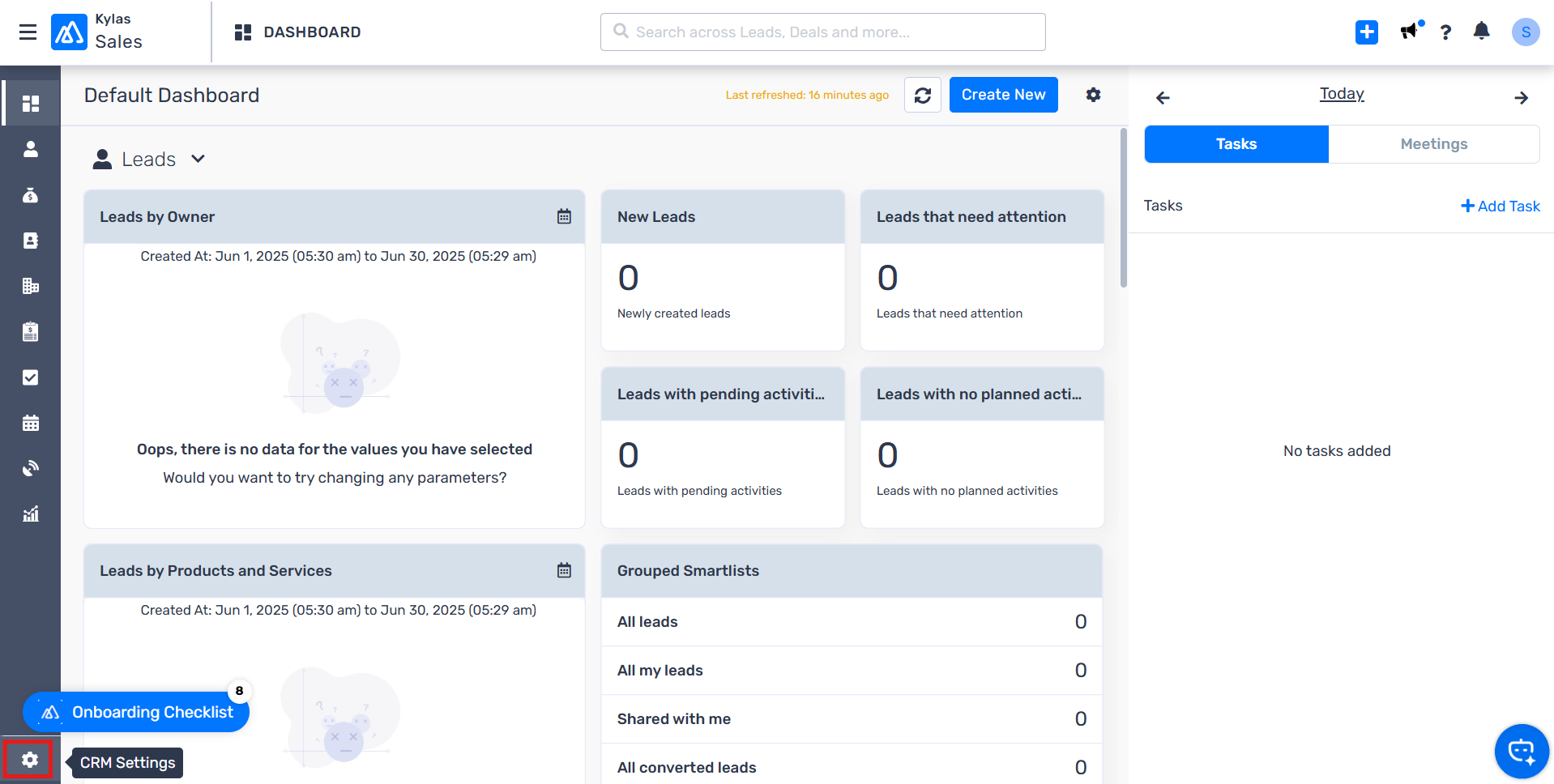The height and width of the screenshot is (784, 1554).
Task: Click the Last refreshed timestamp text
Action: [807, 96]
